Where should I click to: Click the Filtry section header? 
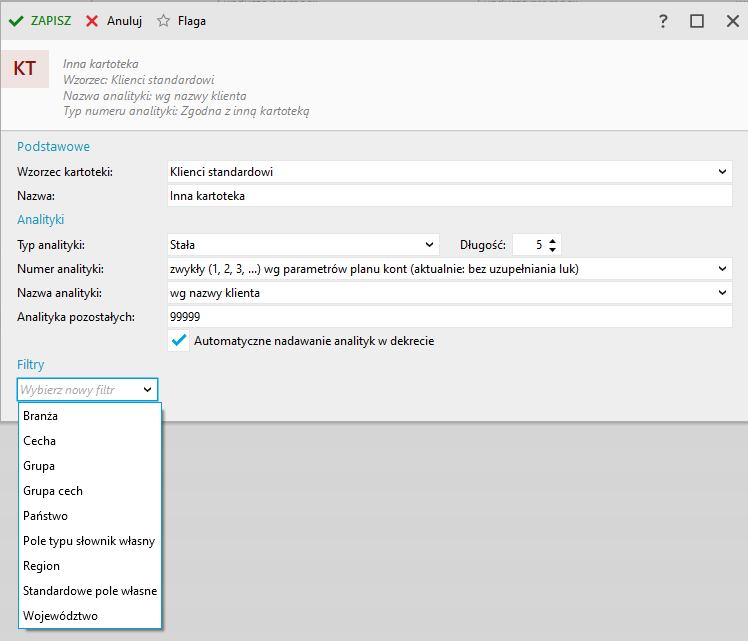click(31, 364)
